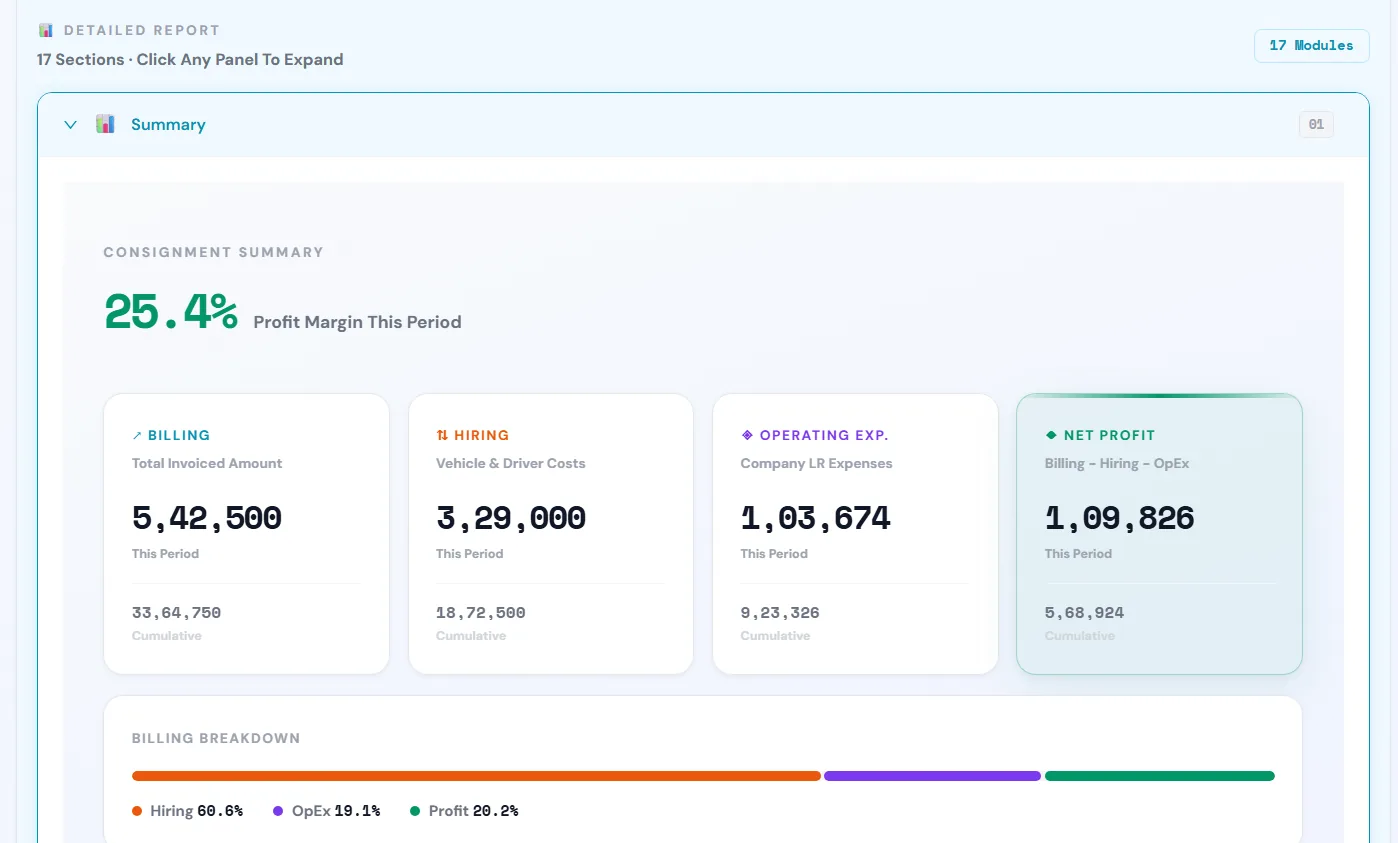Click Hiring cumulative figure 18,72,500

point(480,613)
